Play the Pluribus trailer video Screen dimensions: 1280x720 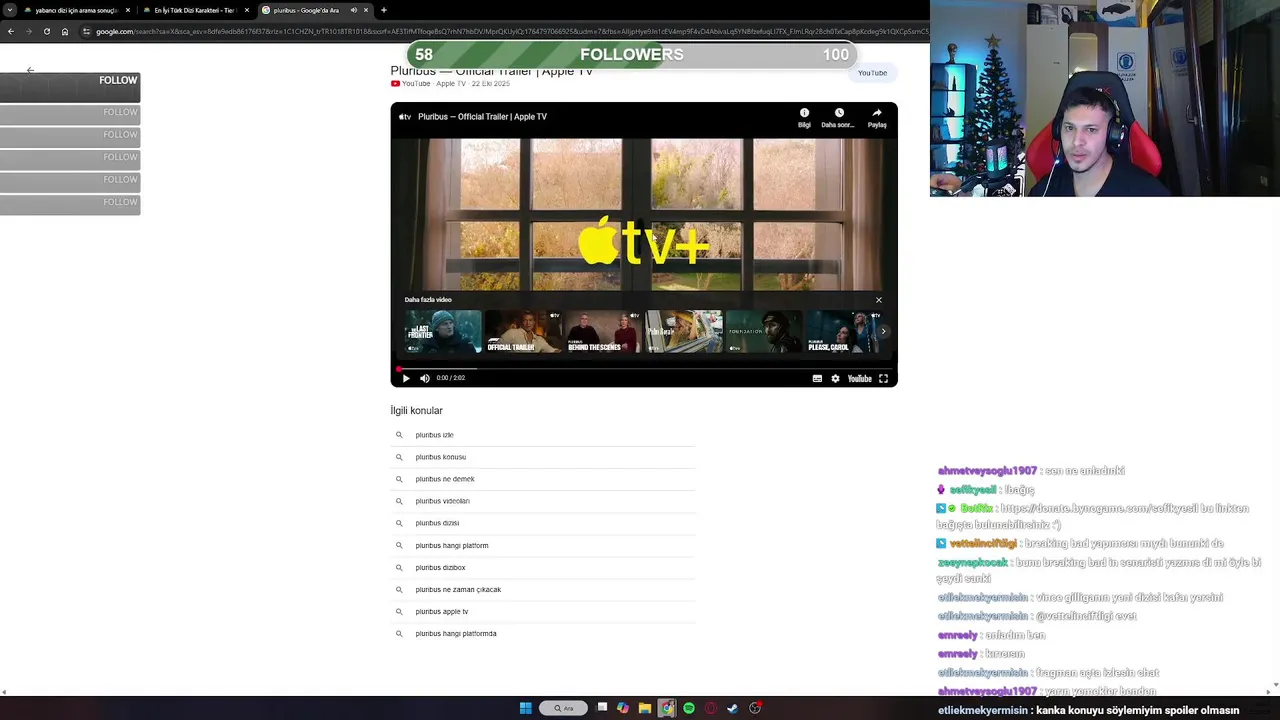point(406,378)
